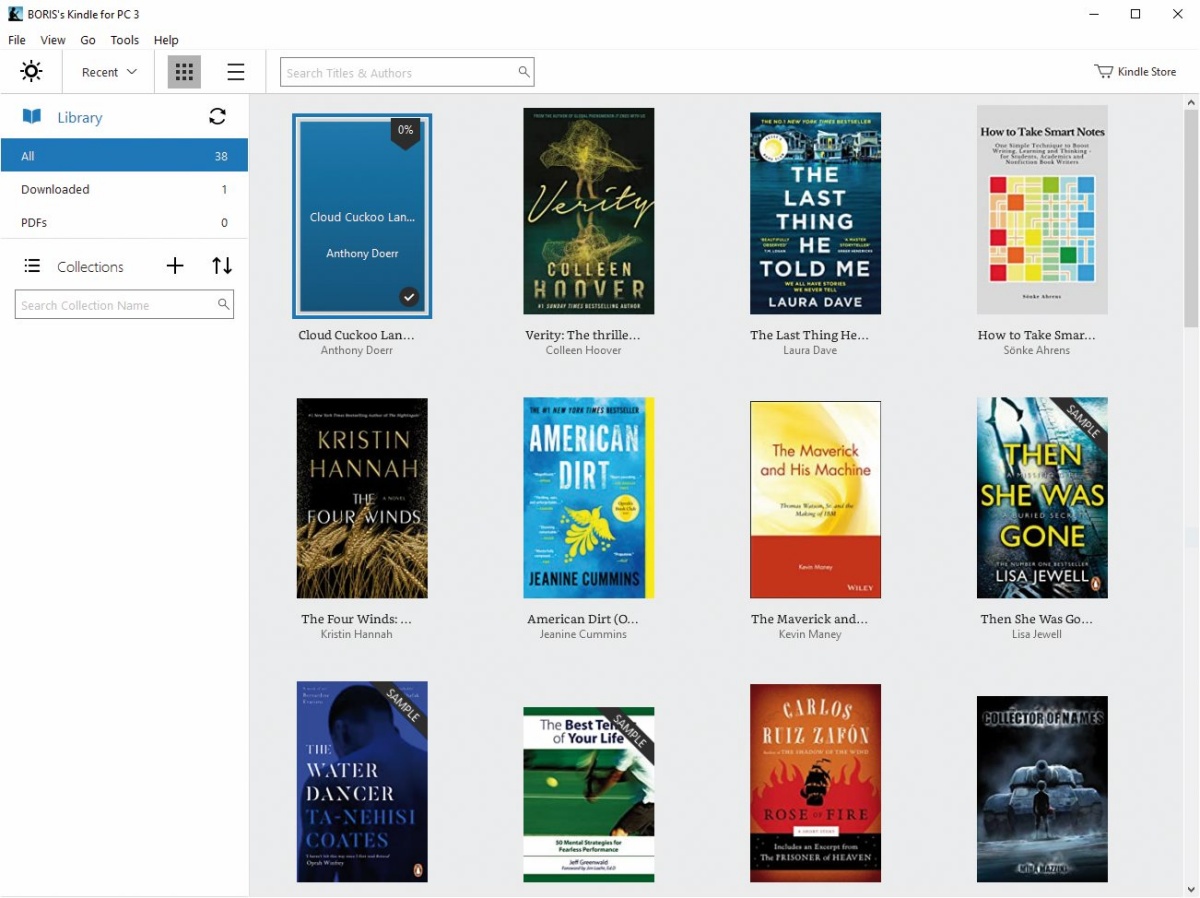Sort collections using the arrows icon
Screen dimensions: 1200x898
(x=222, y=266)
